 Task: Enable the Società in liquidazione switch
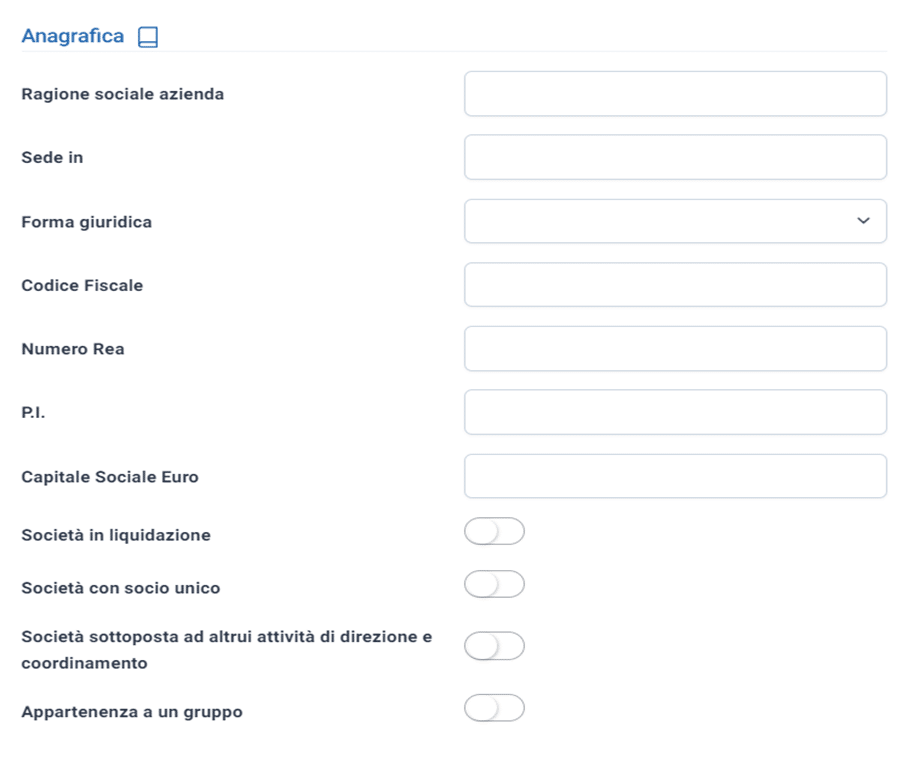coord(494,531)
